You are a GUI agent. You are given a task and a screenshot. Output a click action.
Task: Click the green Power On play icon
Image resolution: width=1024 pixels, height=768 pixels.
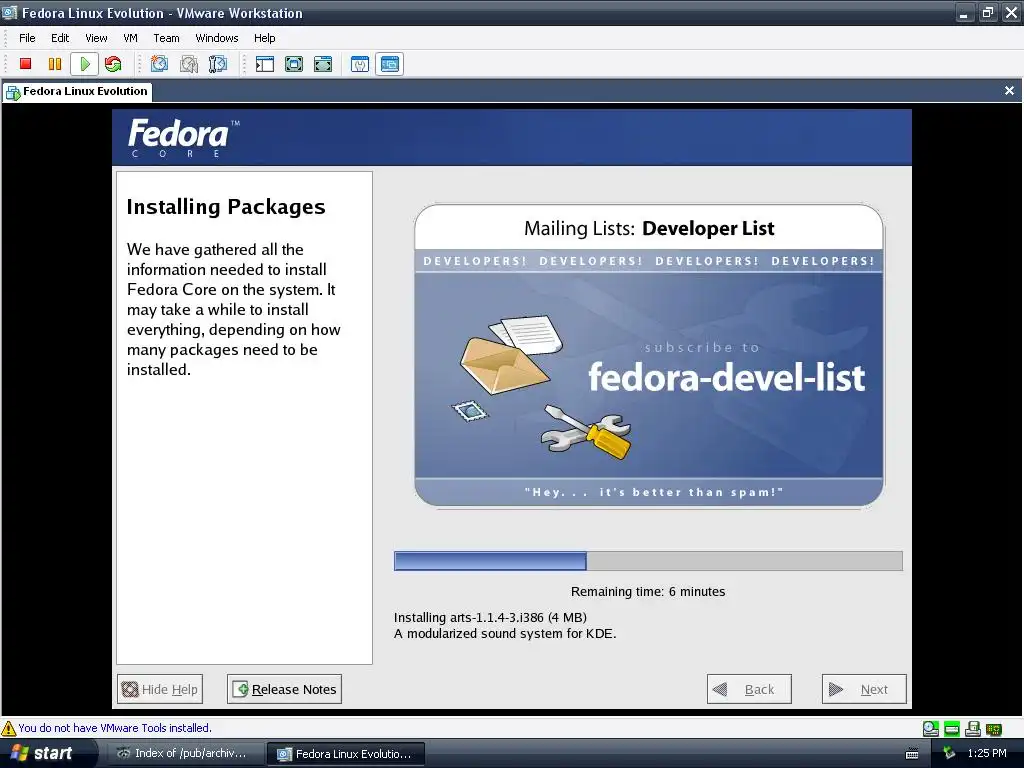coord(84,64)
